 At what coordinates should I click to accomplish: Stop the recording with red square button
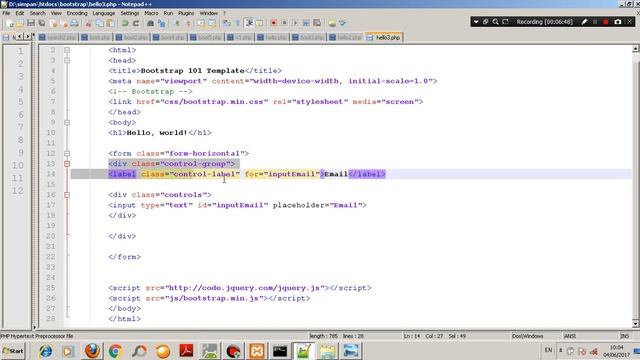(x=606, y=22)
